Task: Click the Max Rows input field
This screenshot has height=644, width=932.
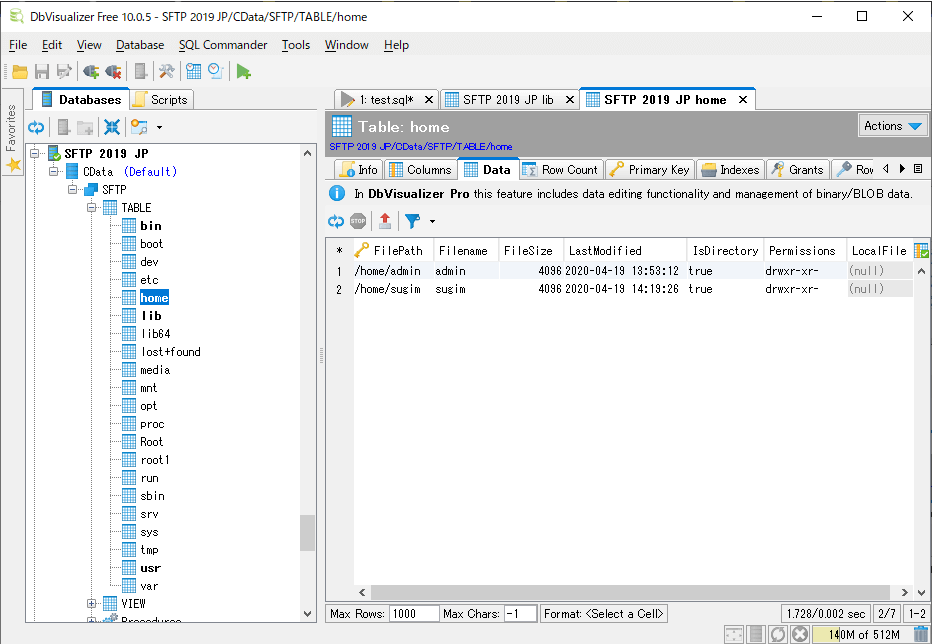Action: (x=412, y=613)
